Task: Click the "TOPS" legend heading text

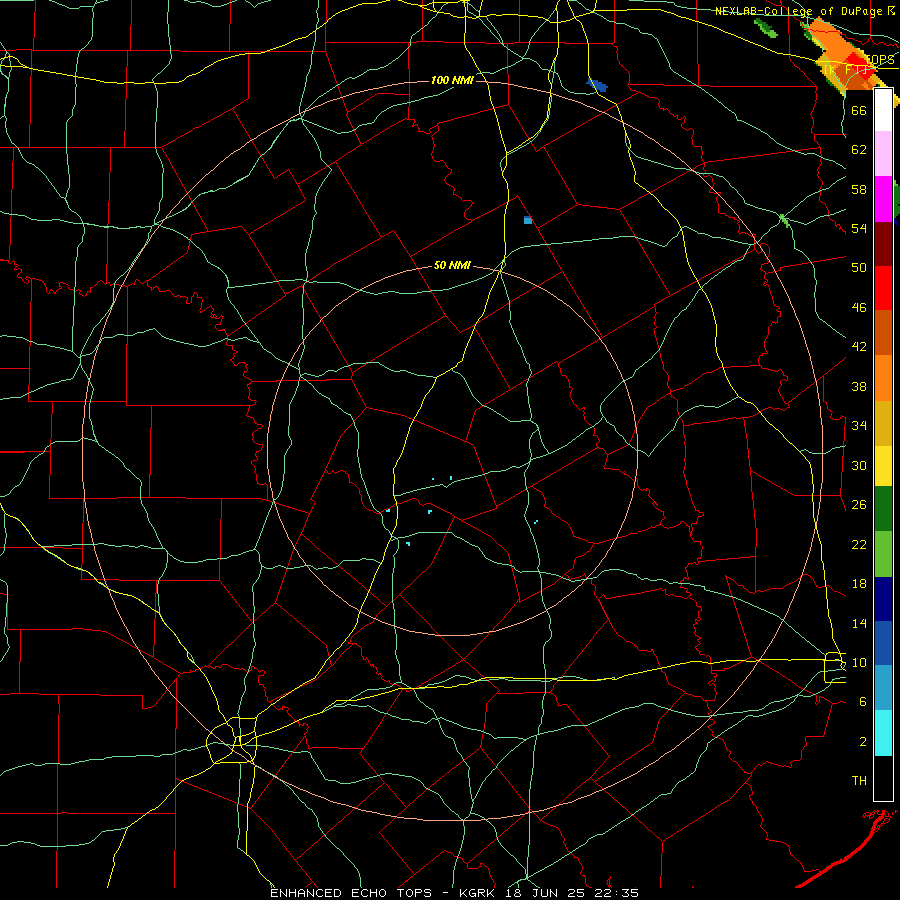Action: click(881, 60)
